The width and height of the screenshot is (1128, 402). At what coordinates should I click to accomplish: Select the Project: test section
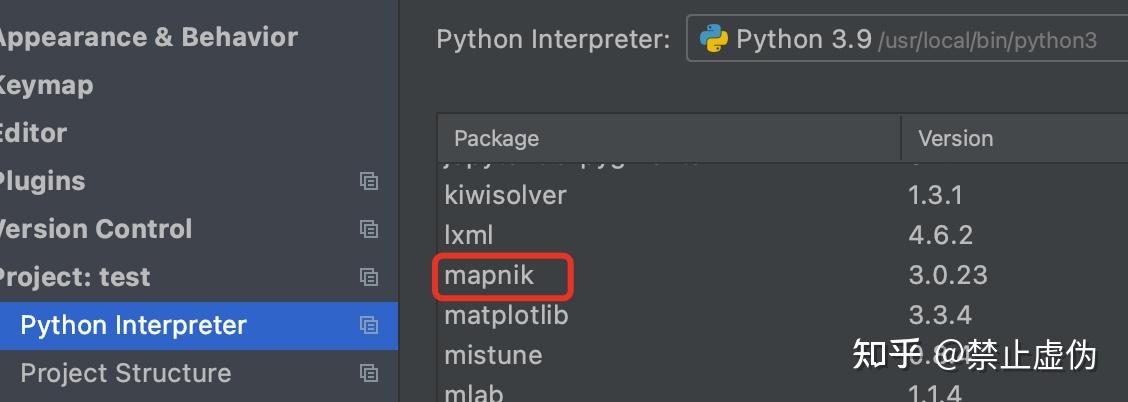[x=74, y=277]
